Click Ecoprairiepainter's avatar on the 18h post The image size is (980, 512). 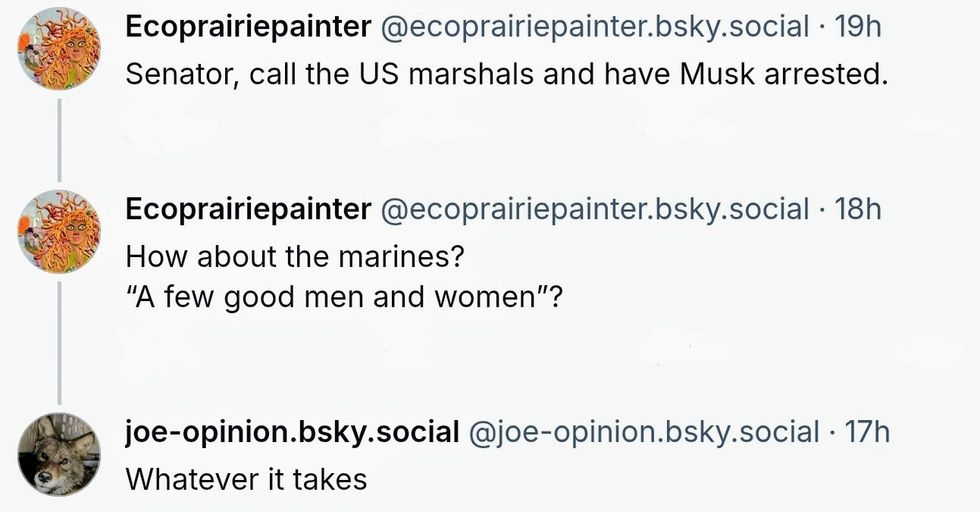59,232
